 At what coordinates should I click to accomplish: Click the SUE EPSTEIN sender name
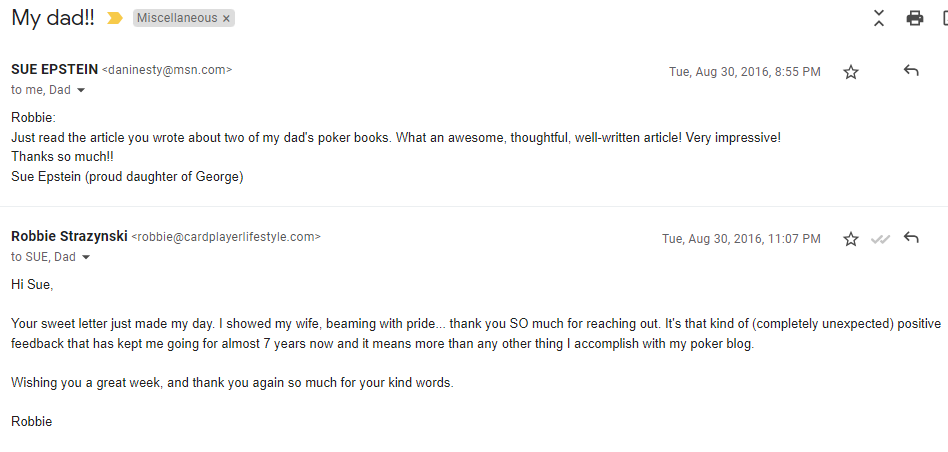[54, 69]
